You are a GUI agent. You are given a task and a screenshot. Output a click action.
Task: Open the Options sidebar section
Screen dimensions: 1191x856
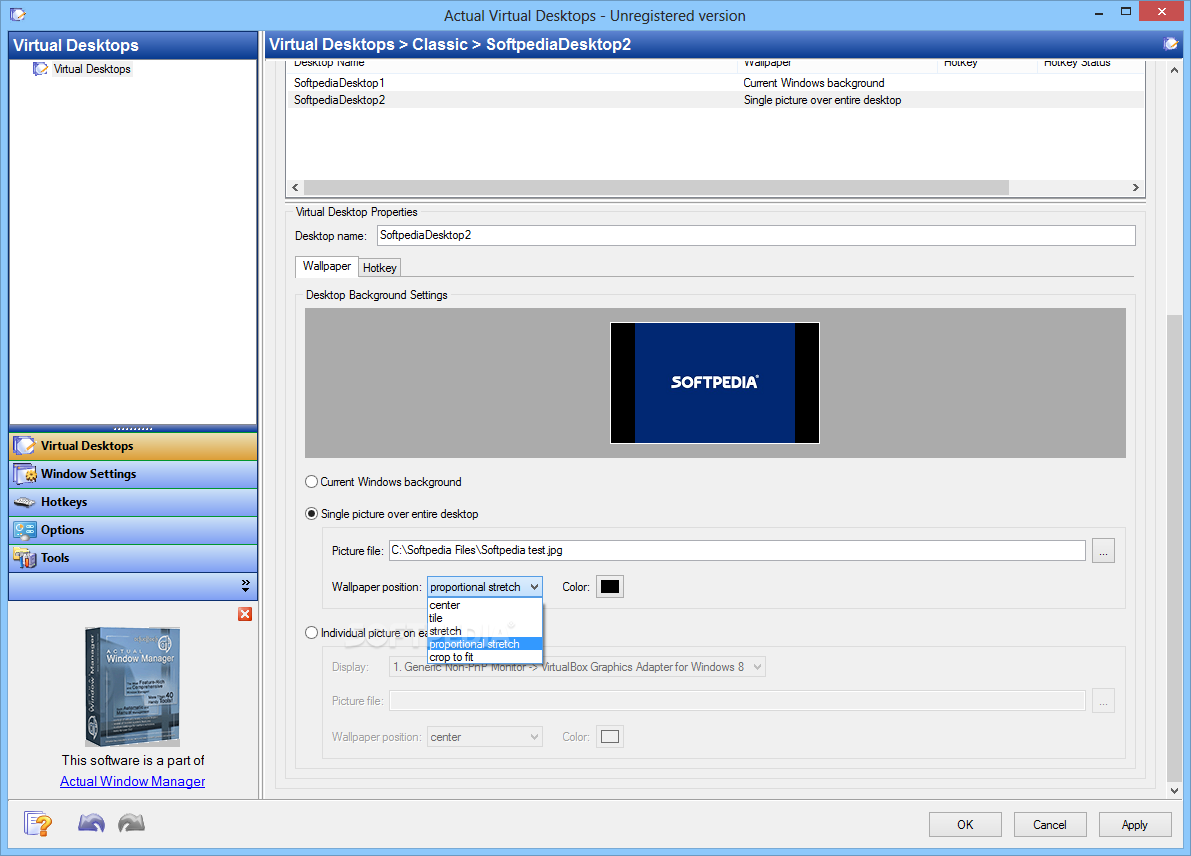click(133, 530)
